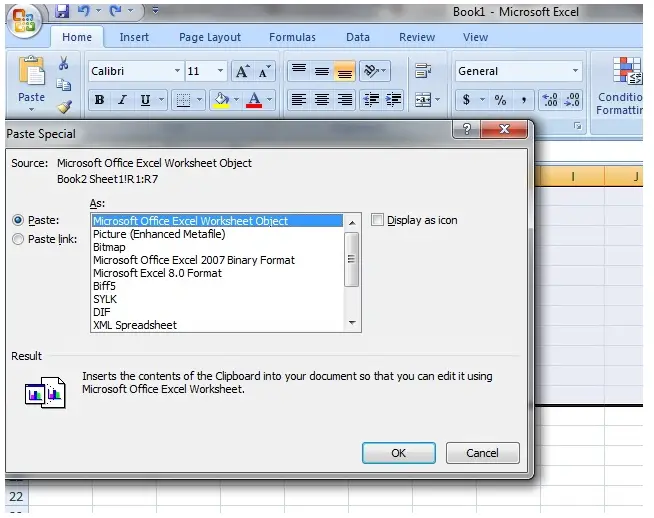Screen dimensions: 654x518
Task: Select the Paste link radio button
Action: coord(18,239)
